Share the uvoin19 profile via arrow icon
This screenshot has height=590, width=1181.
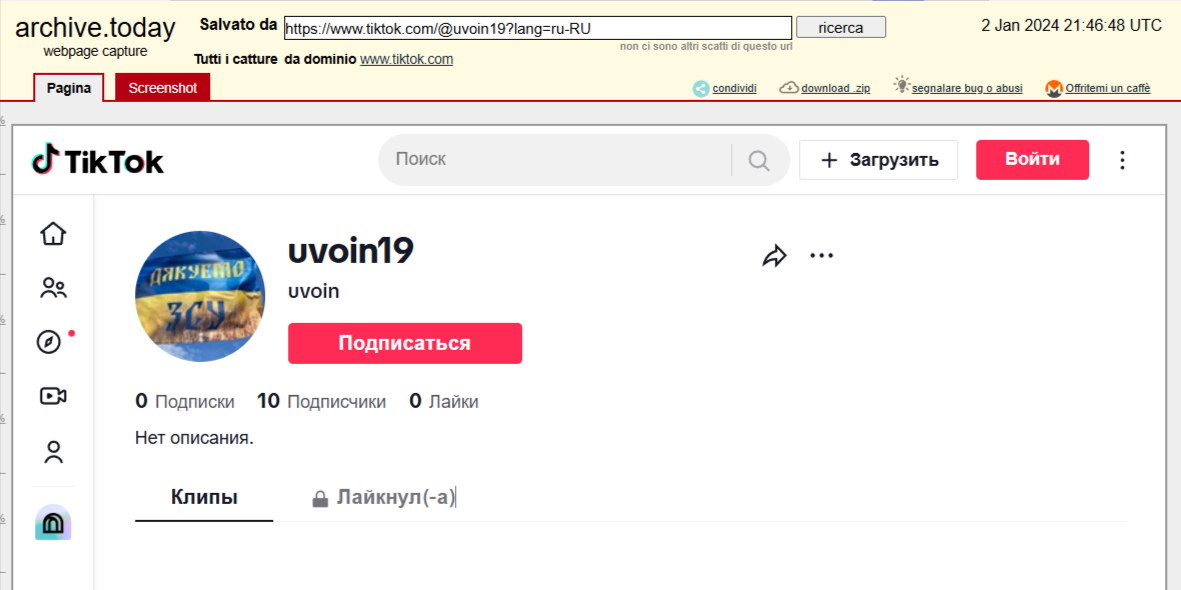point(774,256)
